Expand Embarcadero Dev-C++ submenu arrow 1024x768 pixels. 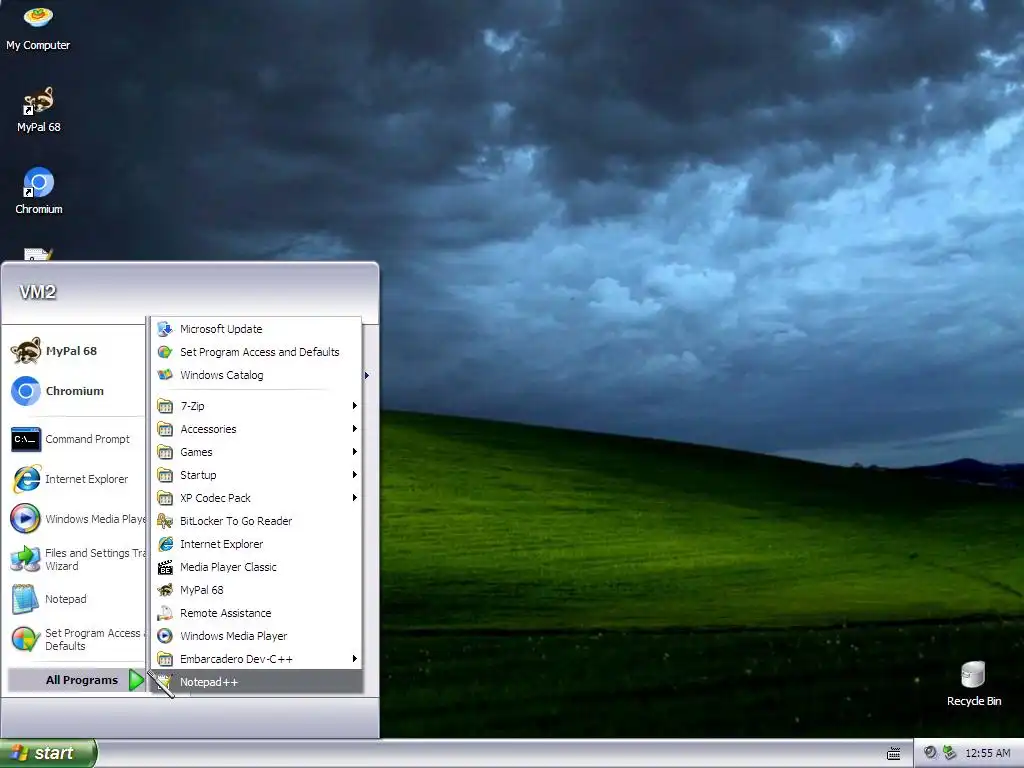355,658
